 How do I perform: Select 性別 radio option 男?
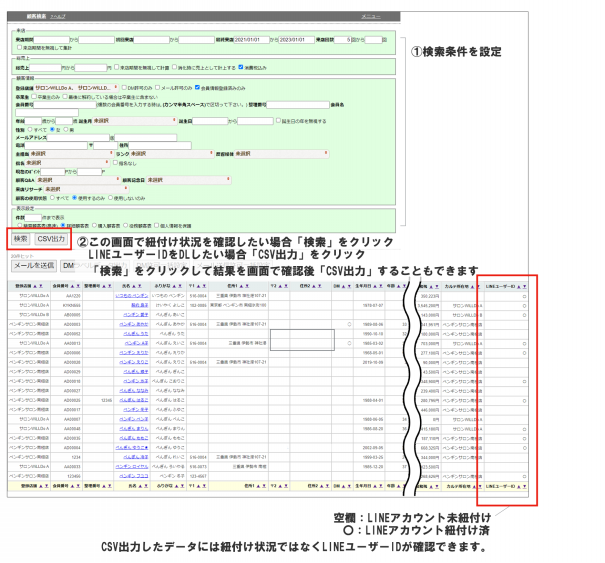coord(66,130)
